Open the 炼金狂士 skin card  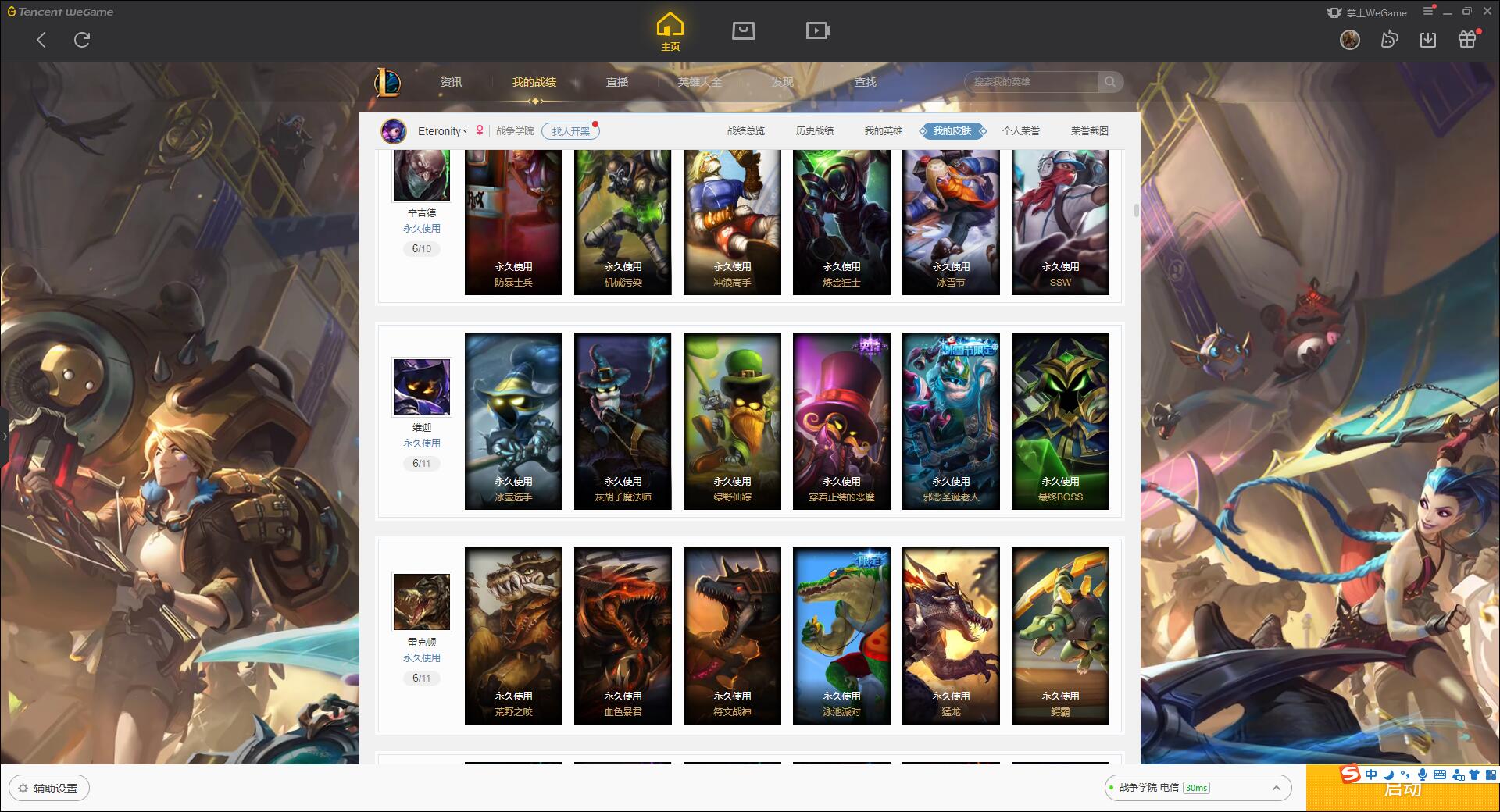click(x=841, y=223)
